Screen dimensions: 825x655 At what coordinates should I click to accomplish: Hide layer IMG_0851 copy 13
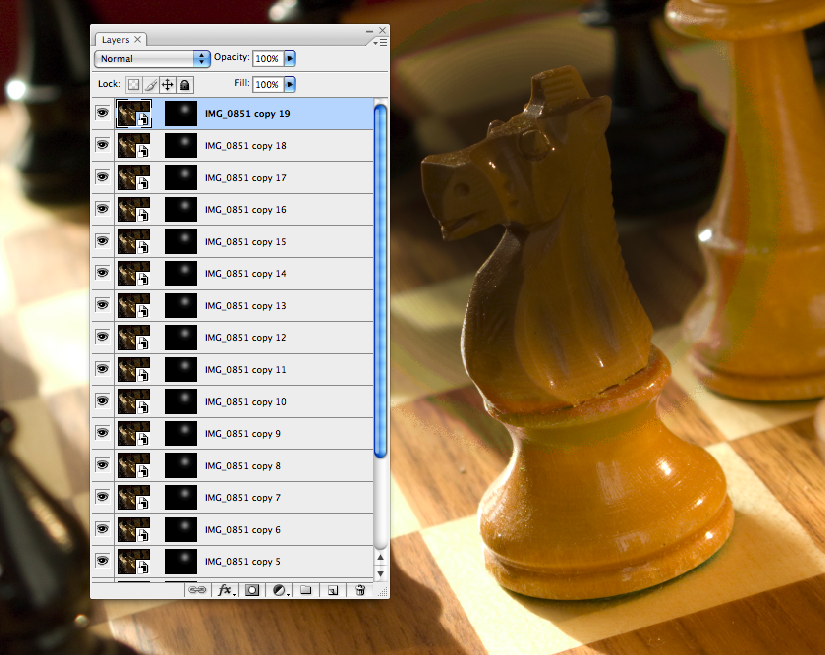pyautogui.click(x=103, y=305)
